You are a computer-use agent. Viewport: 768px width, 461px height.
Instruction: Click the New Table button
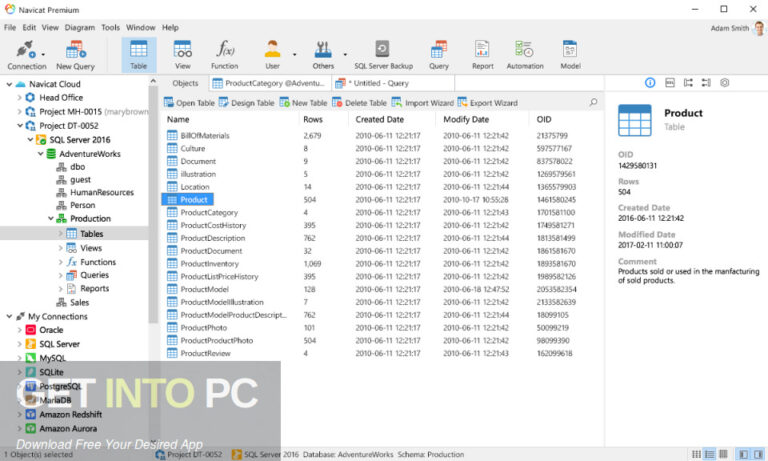click(x=303, y=102)
